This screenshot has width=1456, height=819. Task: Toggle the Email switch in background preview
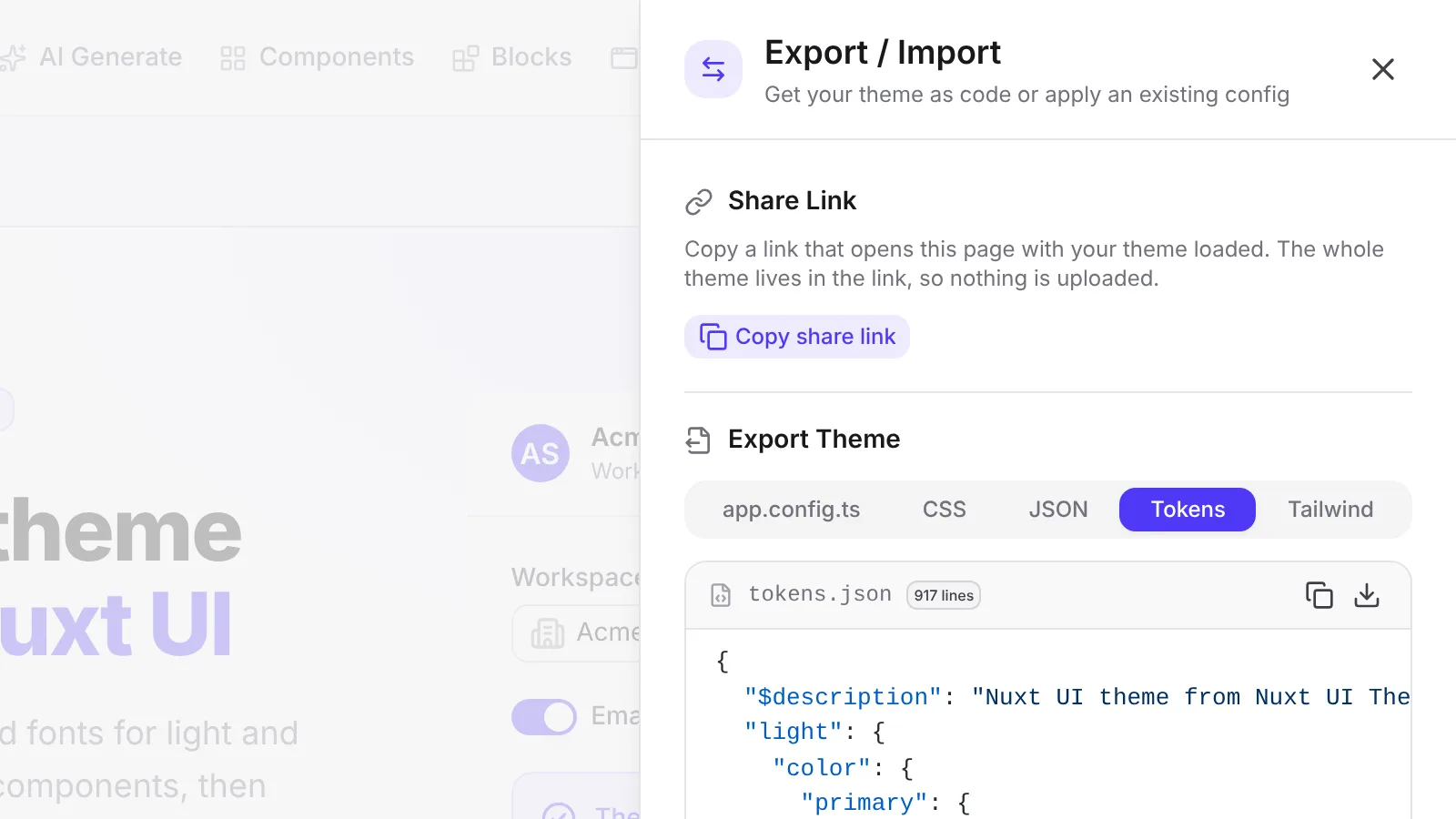(x=544, y=717)
